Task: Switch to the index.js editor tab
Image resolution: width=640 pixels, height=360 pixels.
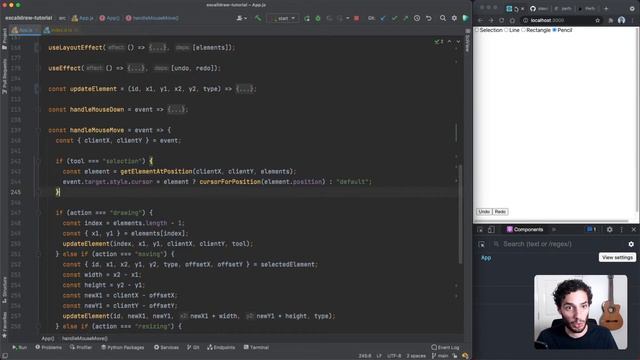Action: tap(61, 30)
